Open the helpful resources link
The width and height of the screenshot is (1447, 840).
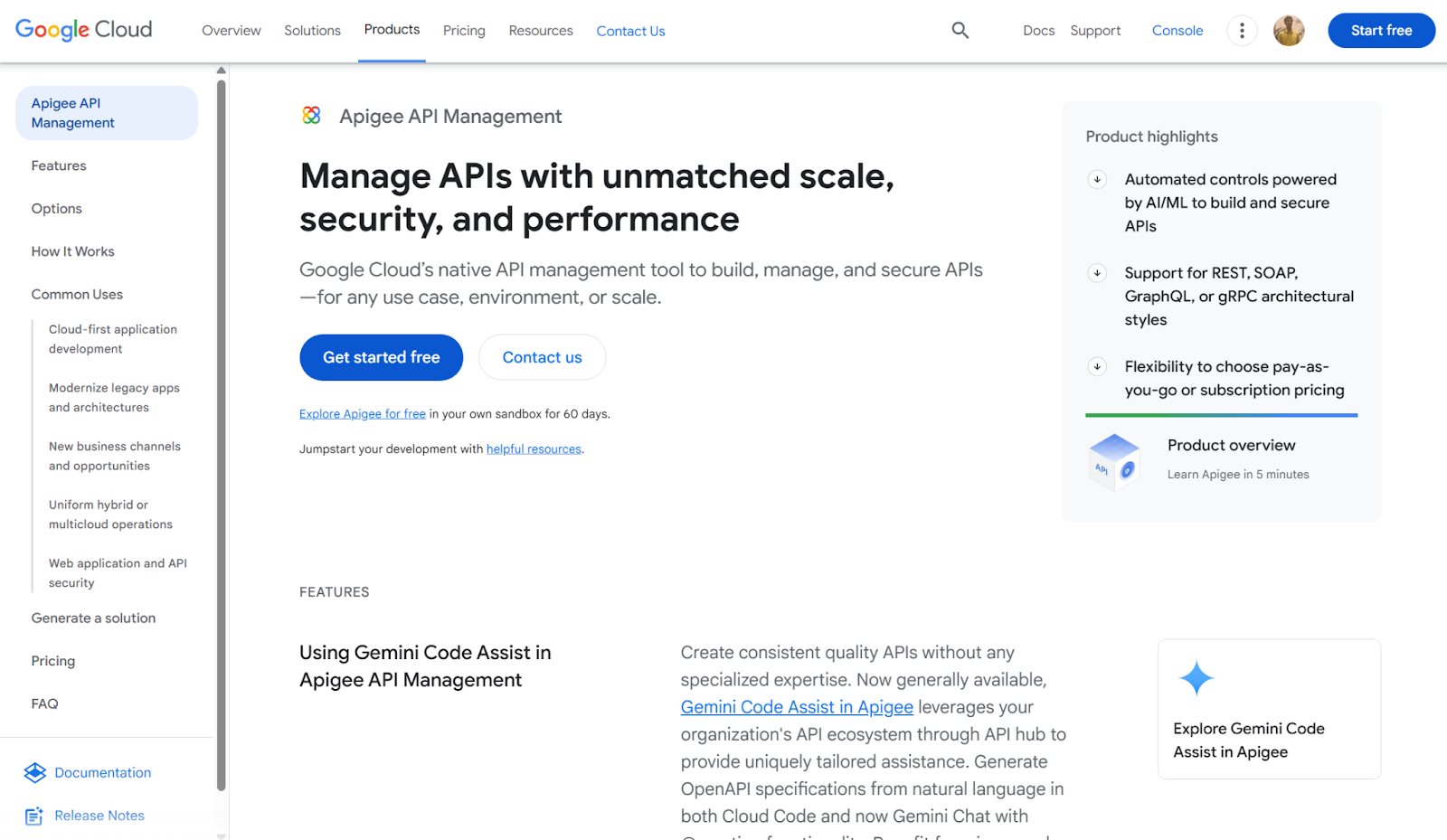534,449
